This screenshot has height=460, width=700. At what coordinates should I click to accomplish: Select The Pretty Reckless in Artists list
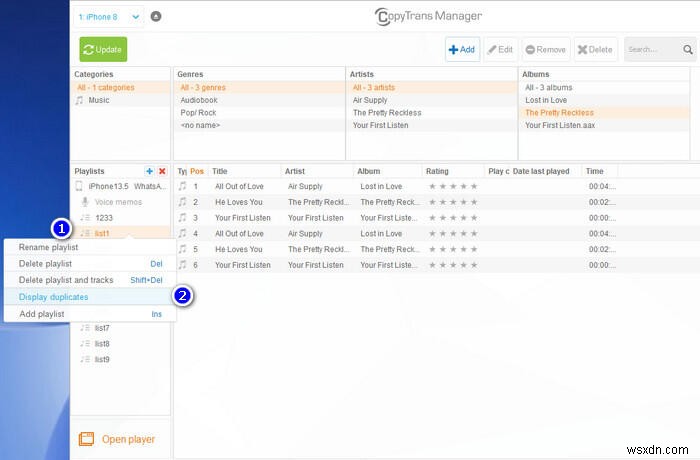coord(432,113)
